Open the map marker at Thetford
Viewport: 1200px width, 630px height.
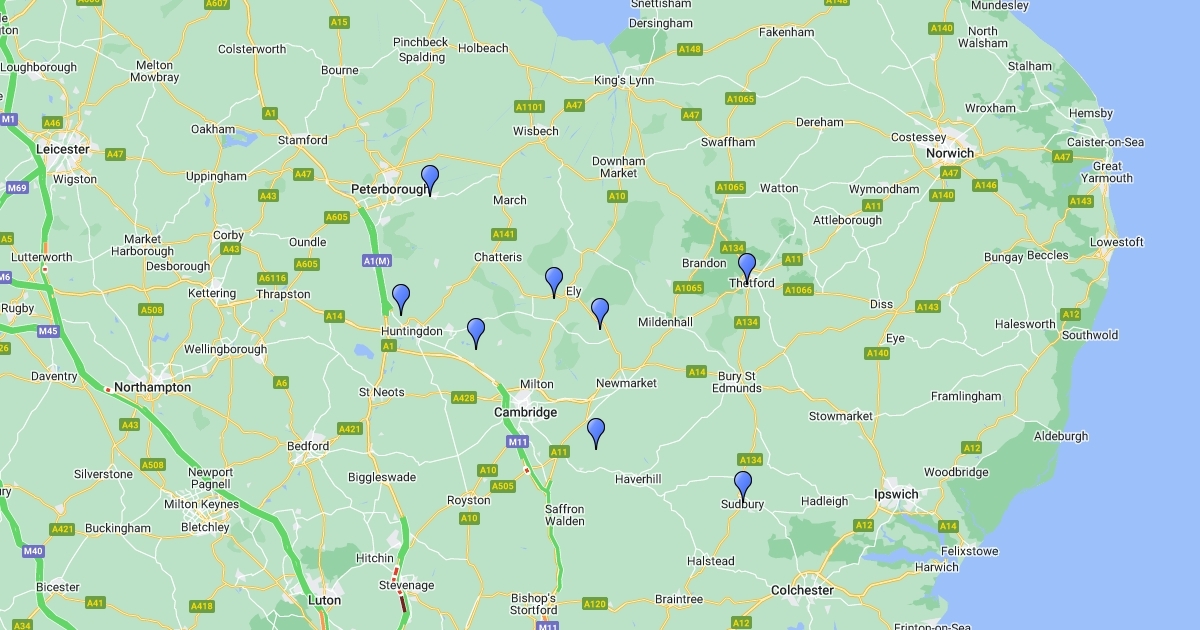point(746,267)
